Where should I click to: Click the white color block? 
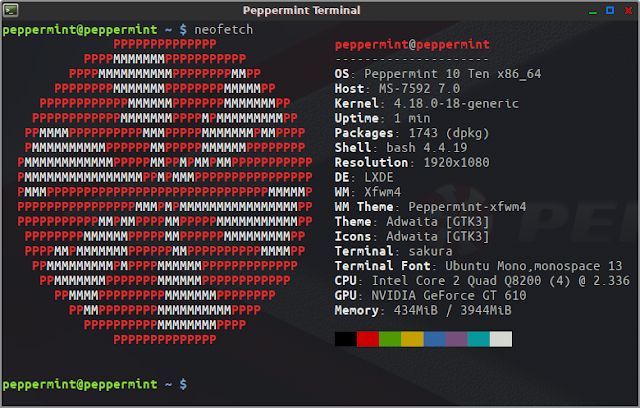pos(501,339)
